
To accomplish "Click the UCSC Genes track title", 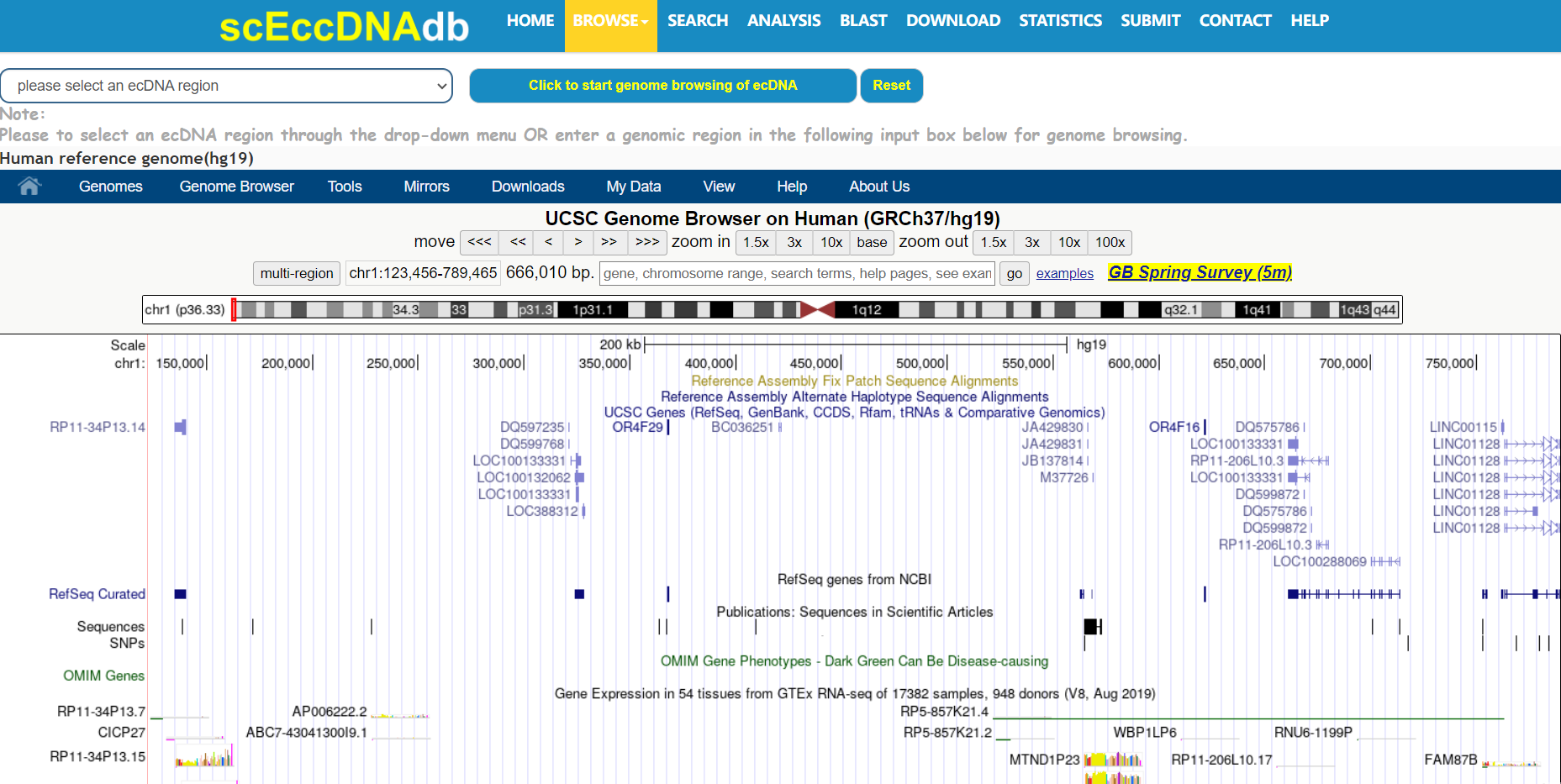I will pyautogui.click(x=854, y=413).
